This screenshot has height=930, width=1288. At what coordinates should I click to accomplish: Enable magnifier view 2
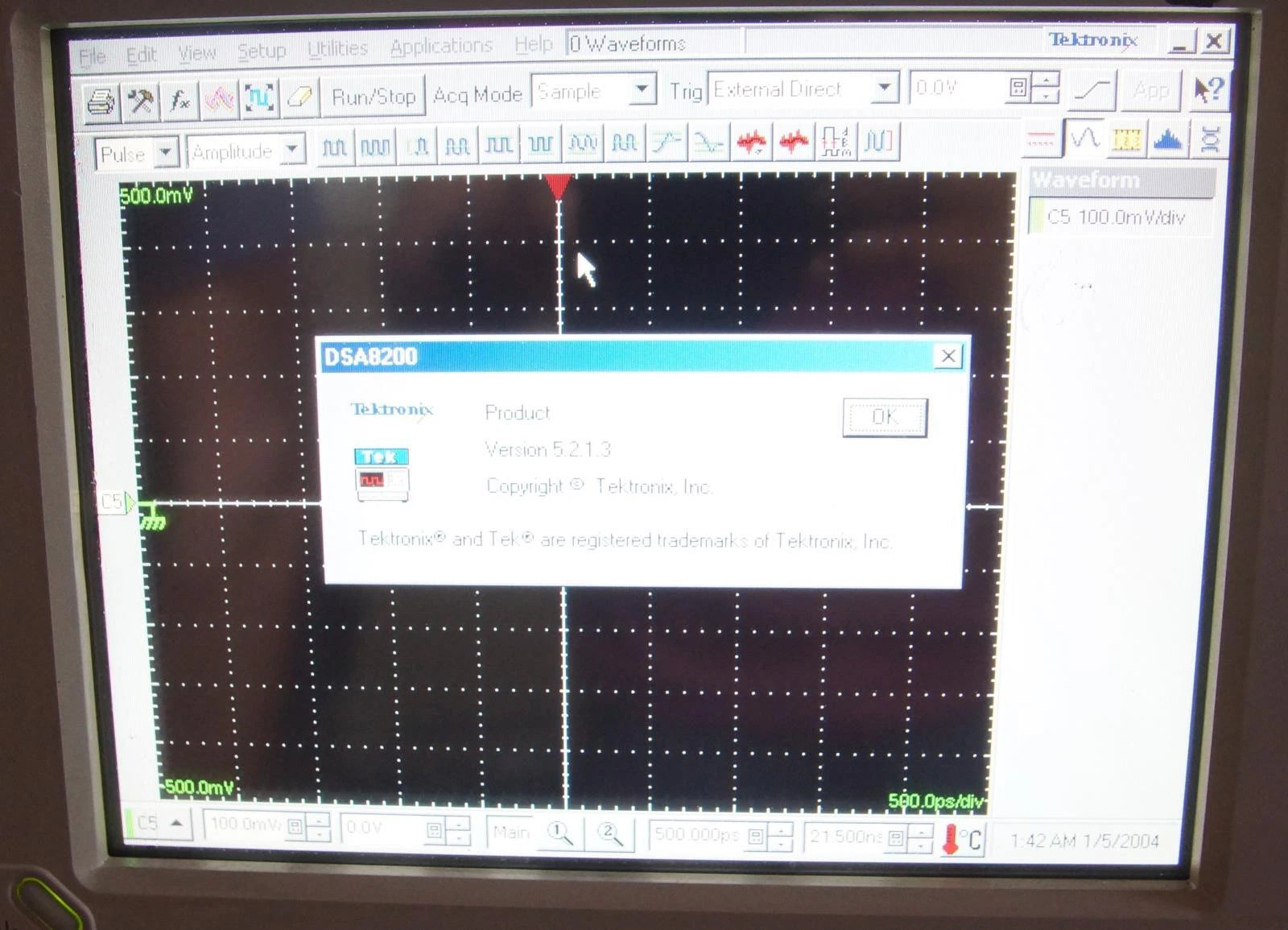(610, 834)
